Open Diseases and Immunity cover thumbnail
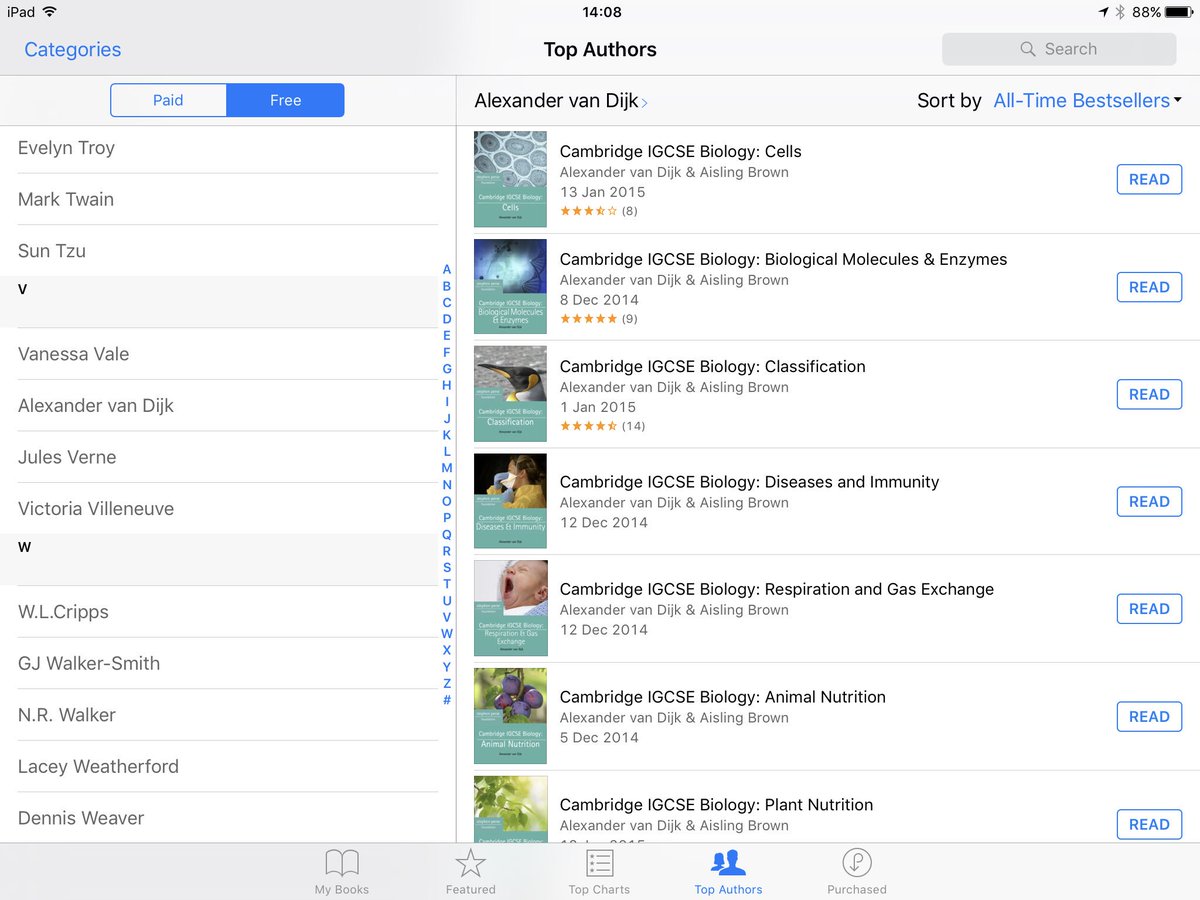 point(510,502)
